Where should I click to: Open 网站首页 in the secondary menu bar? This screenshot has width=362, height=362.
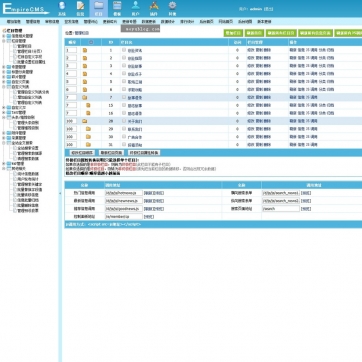coord(226,22)
